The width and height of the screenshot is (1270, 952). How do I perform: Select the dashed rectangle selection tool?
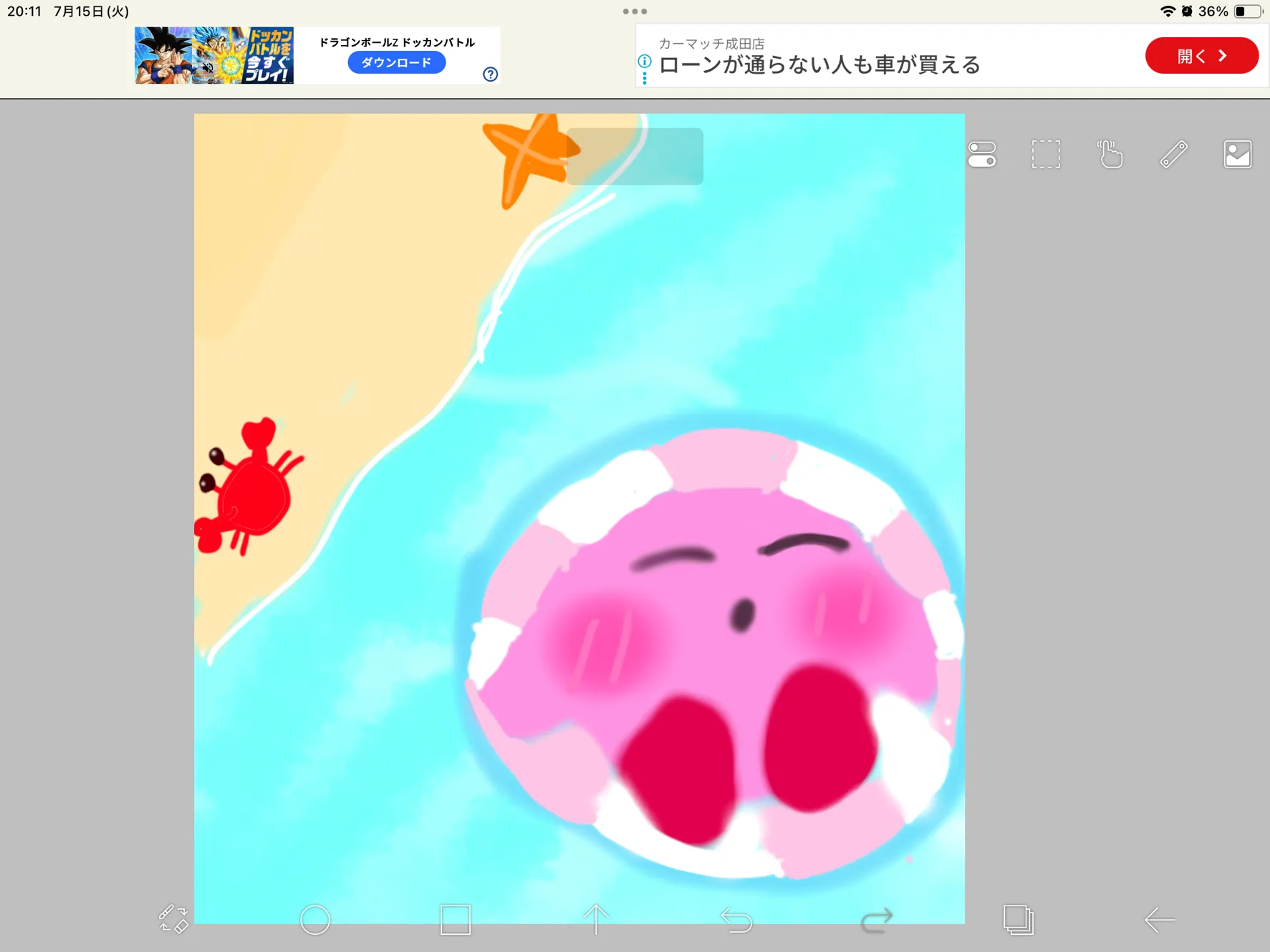(x=1046, y=154)
